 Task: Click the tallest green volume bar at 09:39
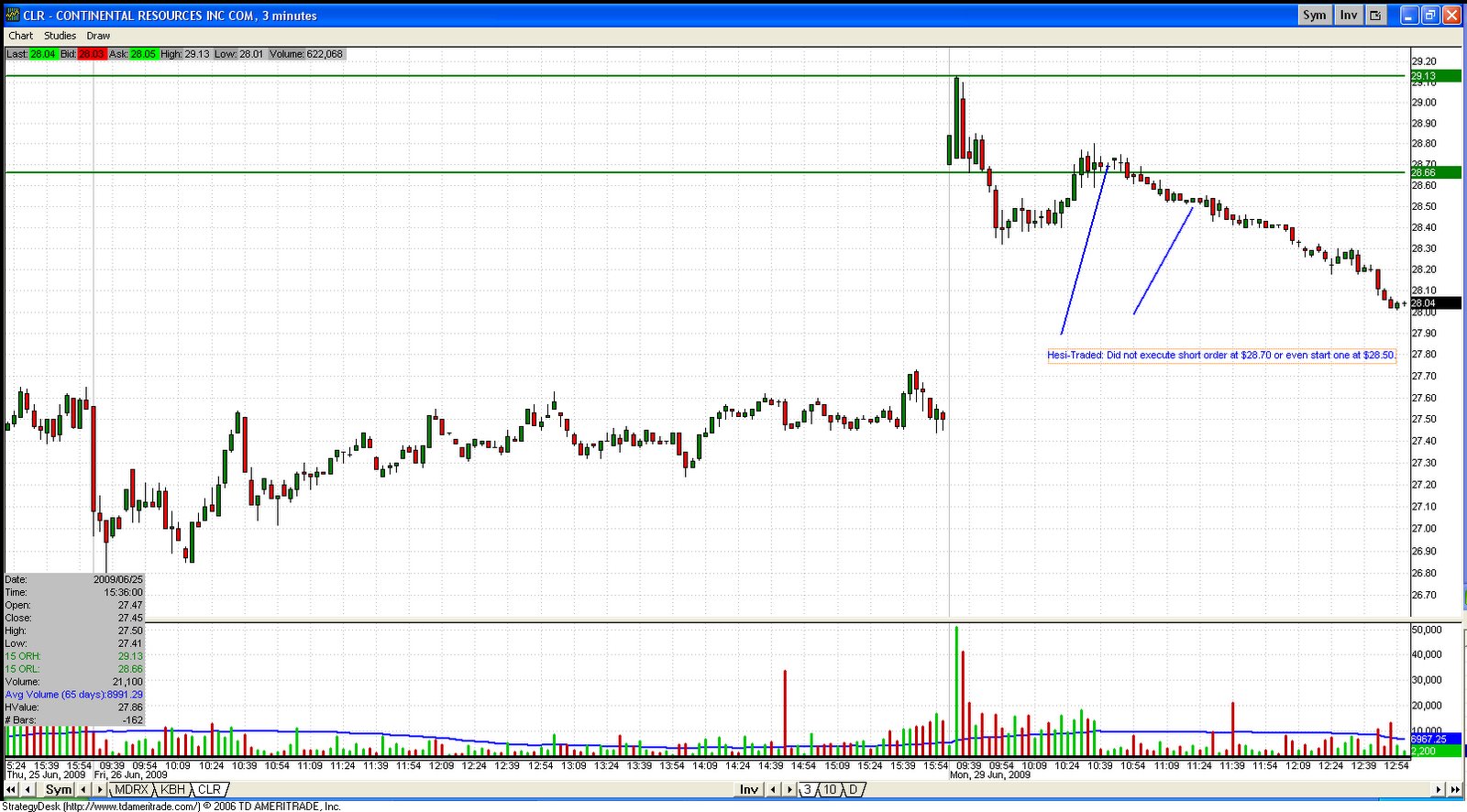956,690
